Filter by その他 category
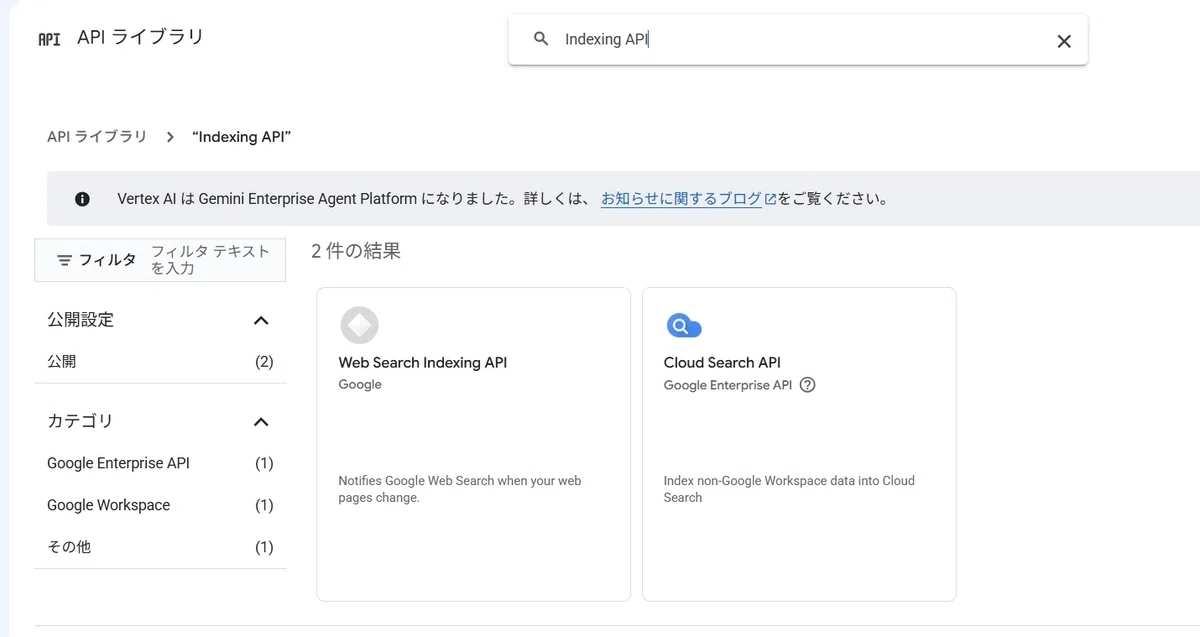 click(x=160, y=548)
